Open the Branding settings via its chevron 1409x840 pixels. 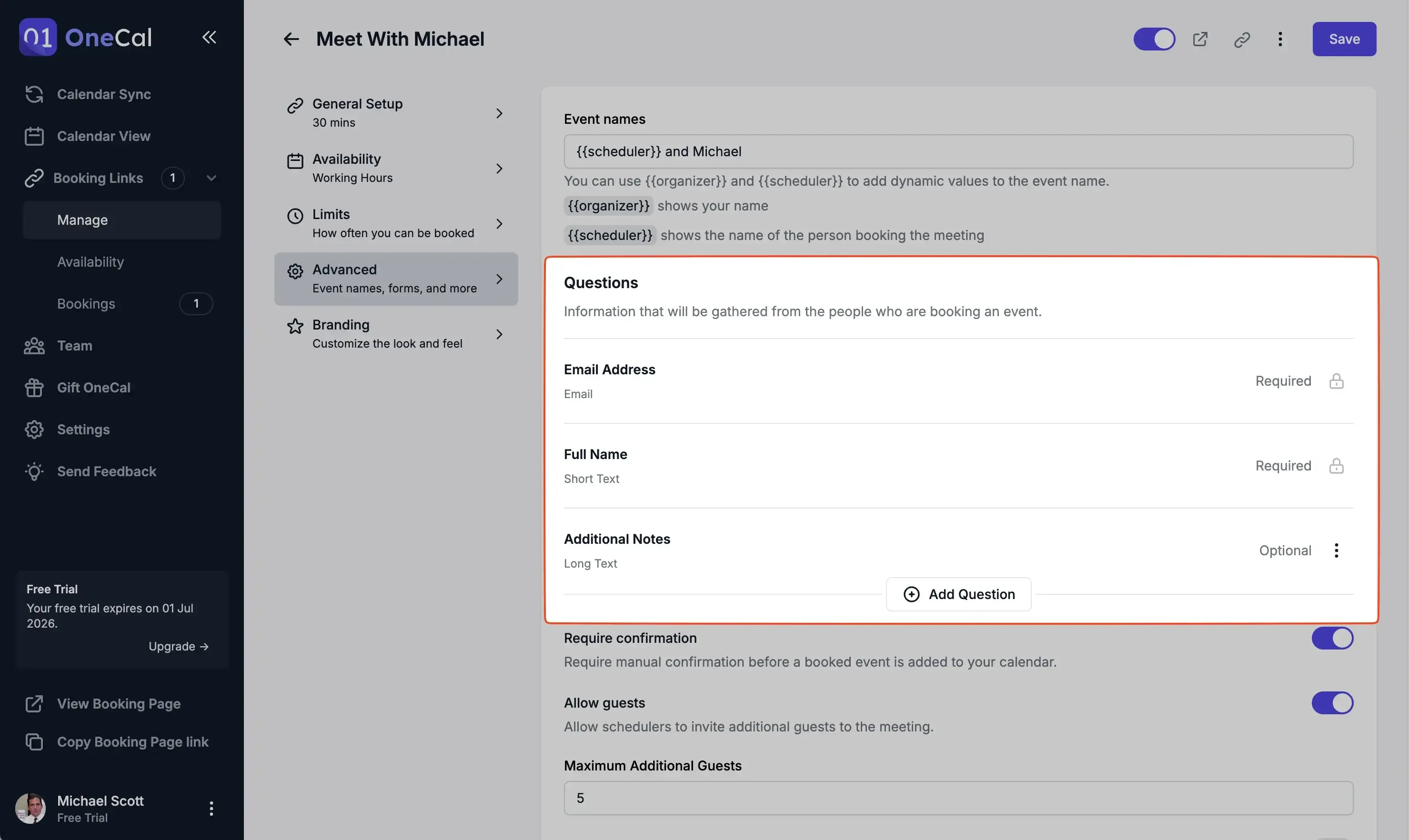(x=499, y=334)
